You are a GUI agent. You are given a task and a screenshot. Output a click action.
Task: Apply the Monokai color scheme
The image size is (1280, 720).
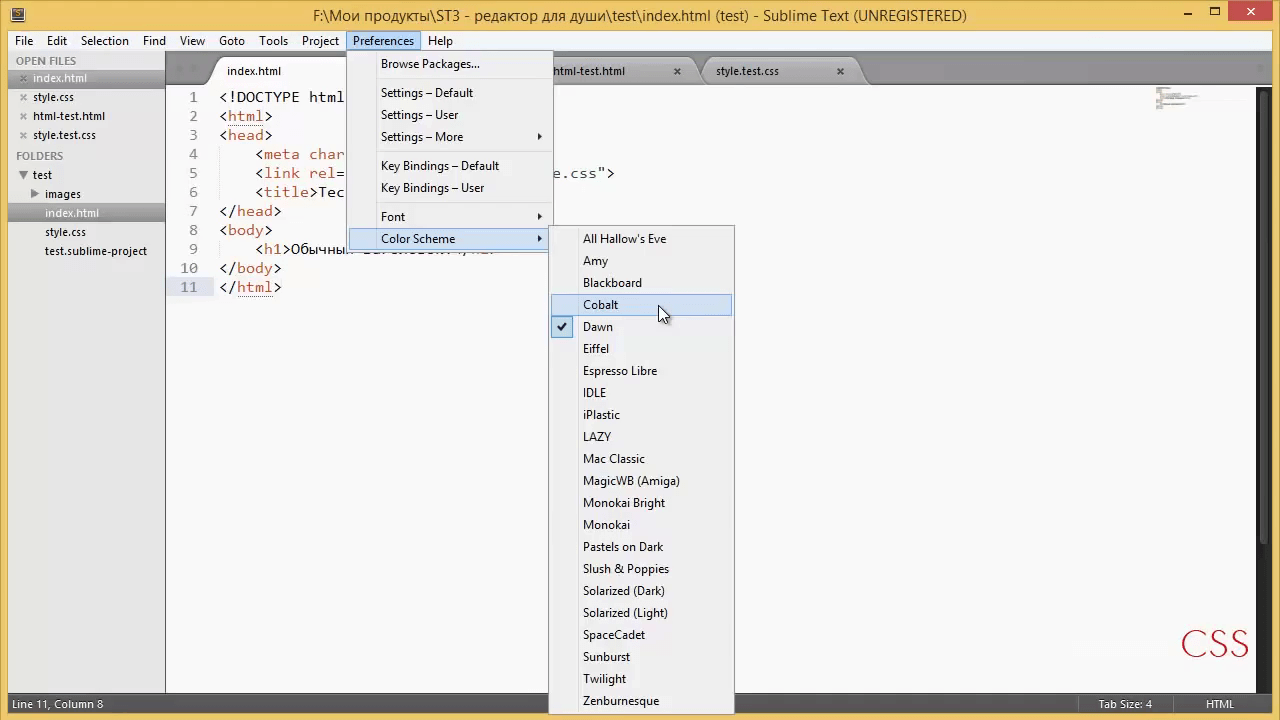[642, 525]
